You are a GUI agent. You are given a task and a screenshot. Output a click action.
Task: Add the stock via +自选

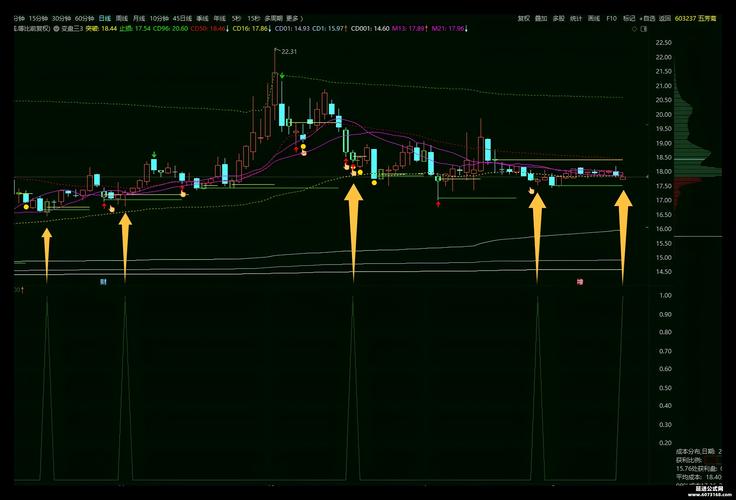[x=648, y=18]
